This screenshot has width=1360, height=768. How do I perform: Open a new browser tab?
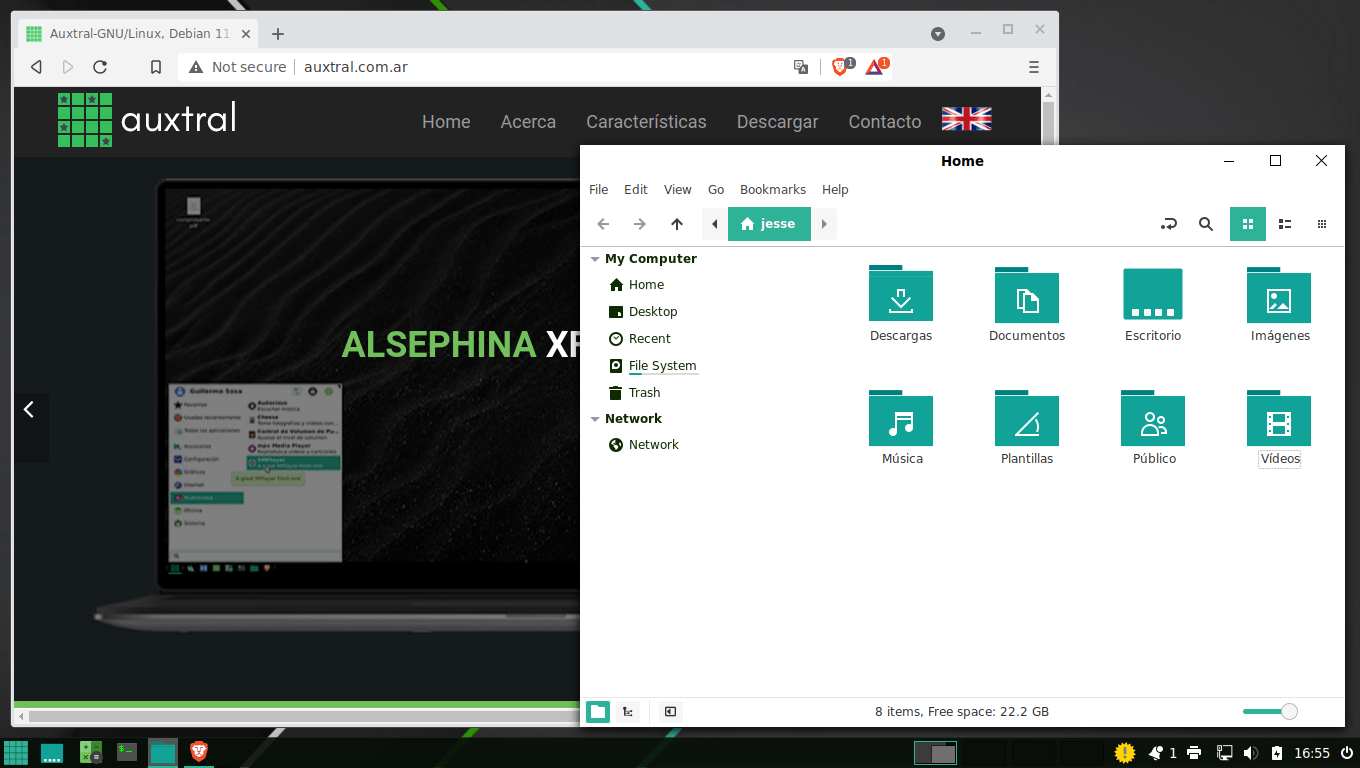coord(278,34)
